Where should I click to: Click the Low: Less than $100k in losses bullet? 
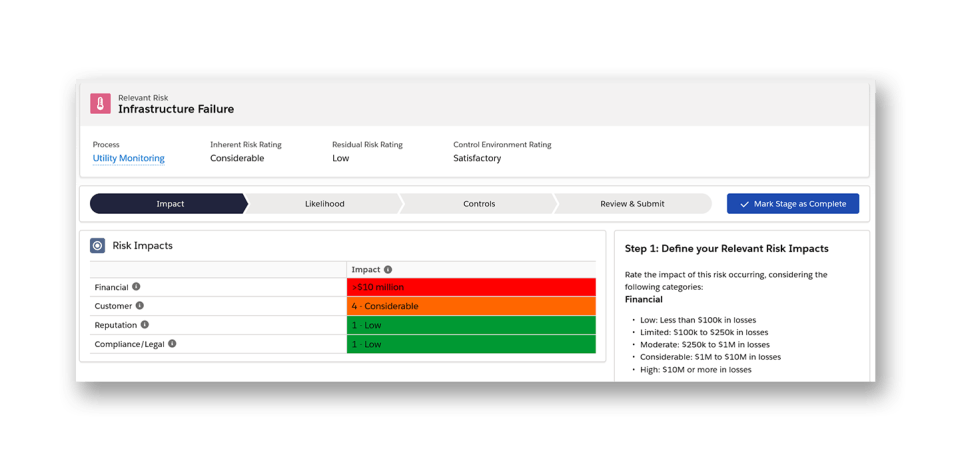pos(697,320)
